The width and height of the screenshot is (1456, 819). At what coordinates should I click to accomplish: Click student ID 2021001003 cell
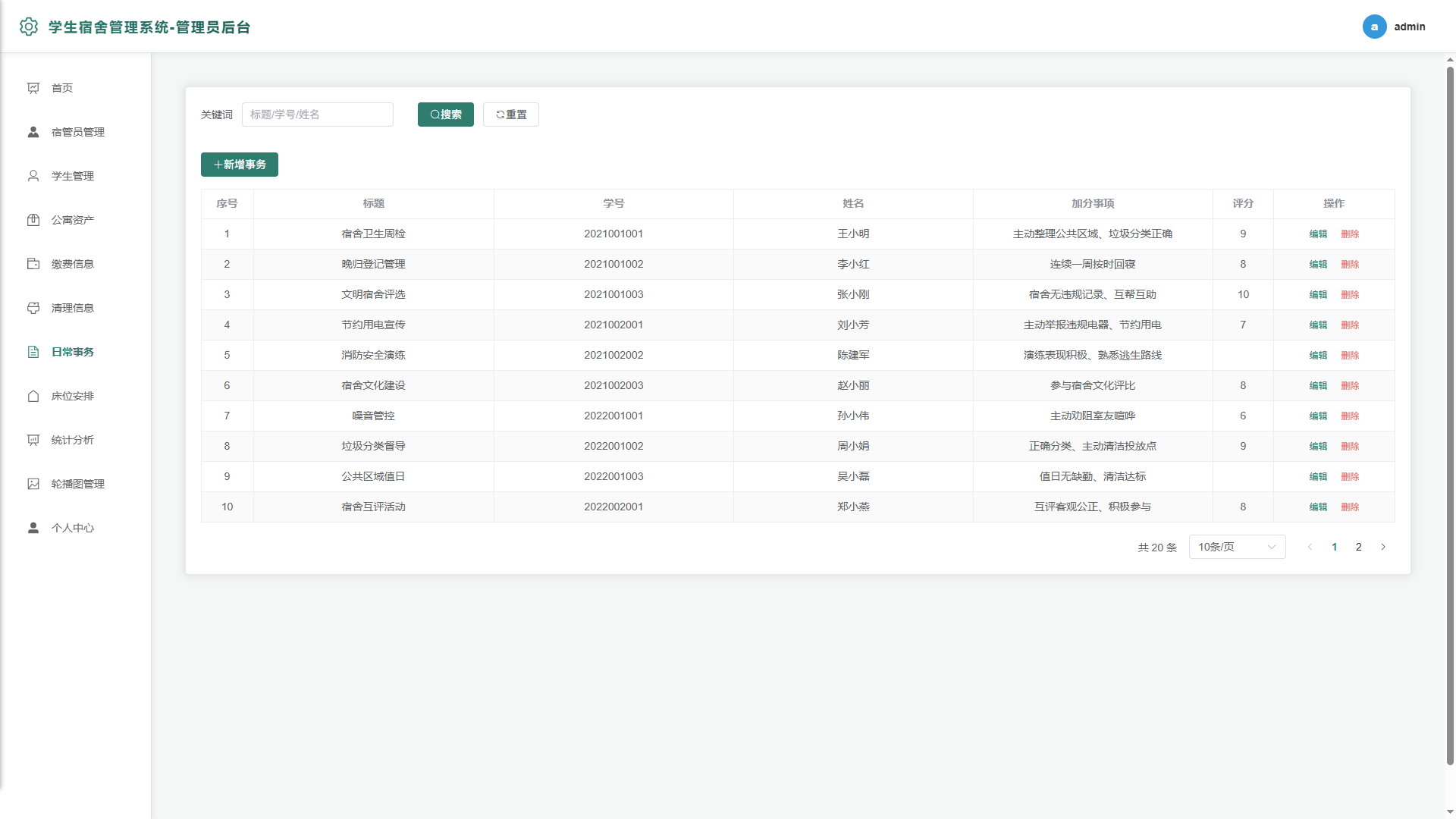[x=613, y=295]
